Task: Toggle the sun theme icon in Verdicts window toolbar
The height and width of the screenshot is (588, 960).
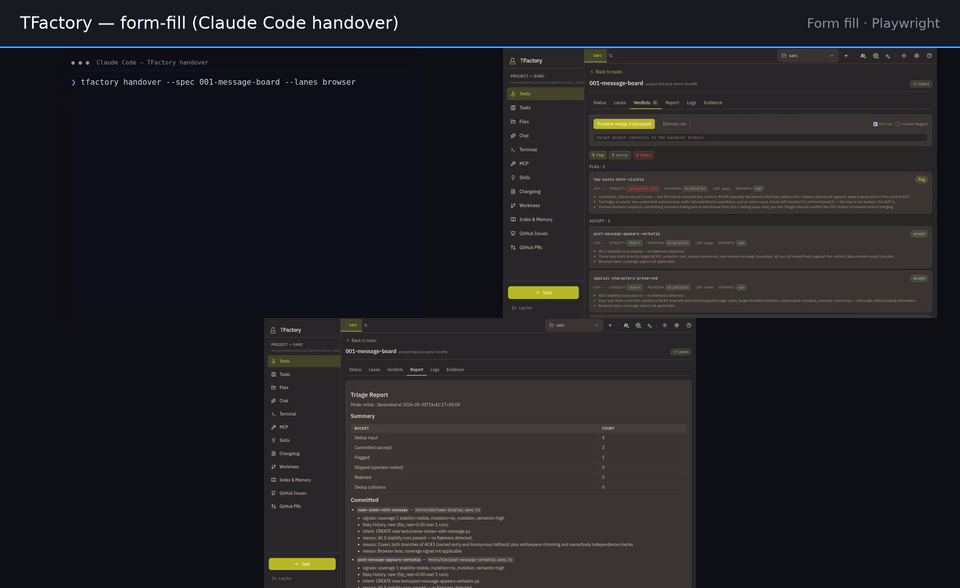Action: tap(904, 56)
